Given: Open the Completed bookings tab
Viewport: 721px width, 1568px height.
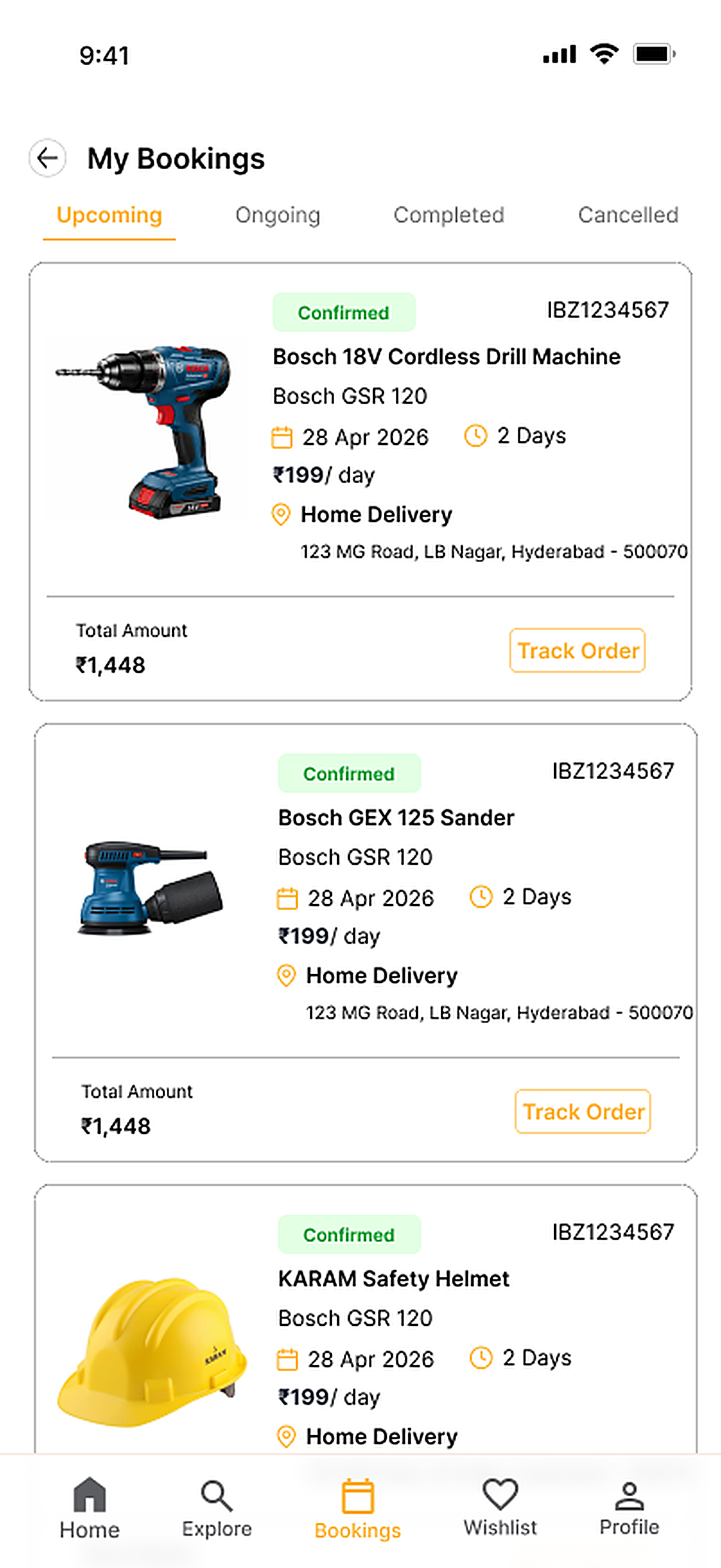Looking at the screenshot, I should [449, 215].
